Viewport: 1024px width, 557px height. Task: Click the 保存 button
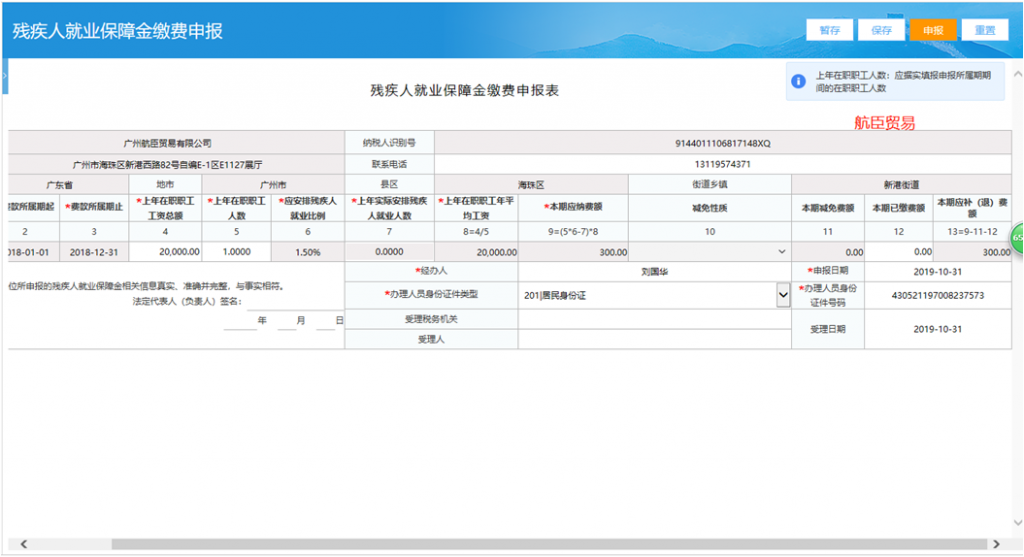[881, 30]
